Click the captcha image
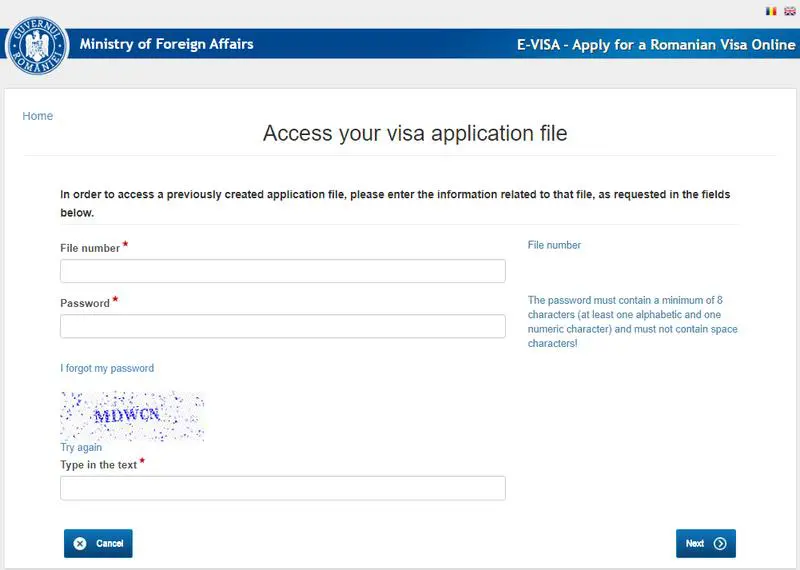Screen dimensions: 800x570 point(132,415)
